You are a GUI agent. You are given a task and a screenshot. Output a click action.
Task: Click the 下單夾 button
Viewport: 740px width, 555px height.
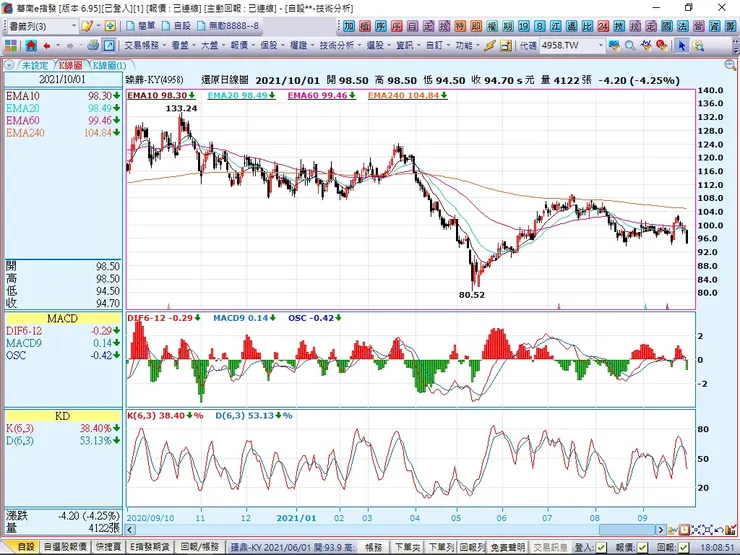[408, 547]
